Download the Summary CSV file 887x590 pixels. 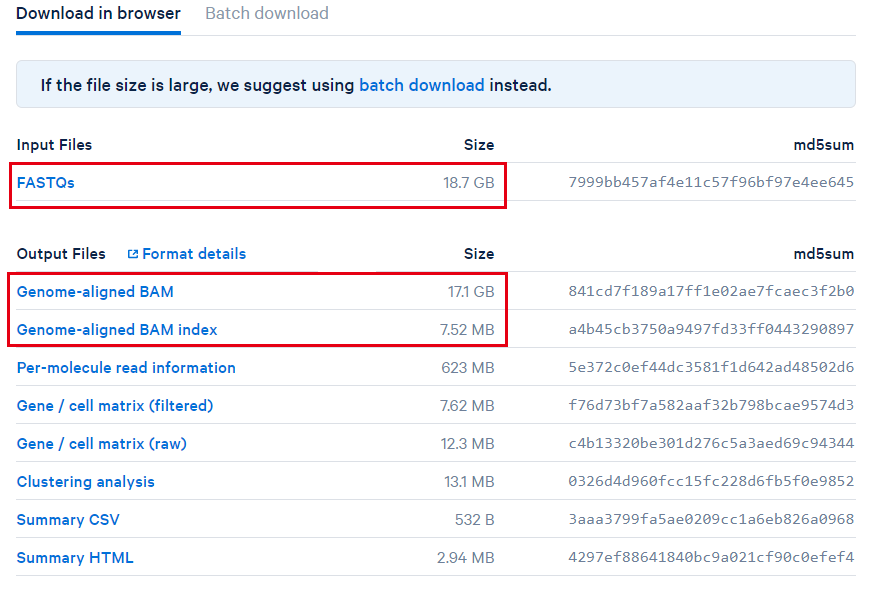pos(68,519)
